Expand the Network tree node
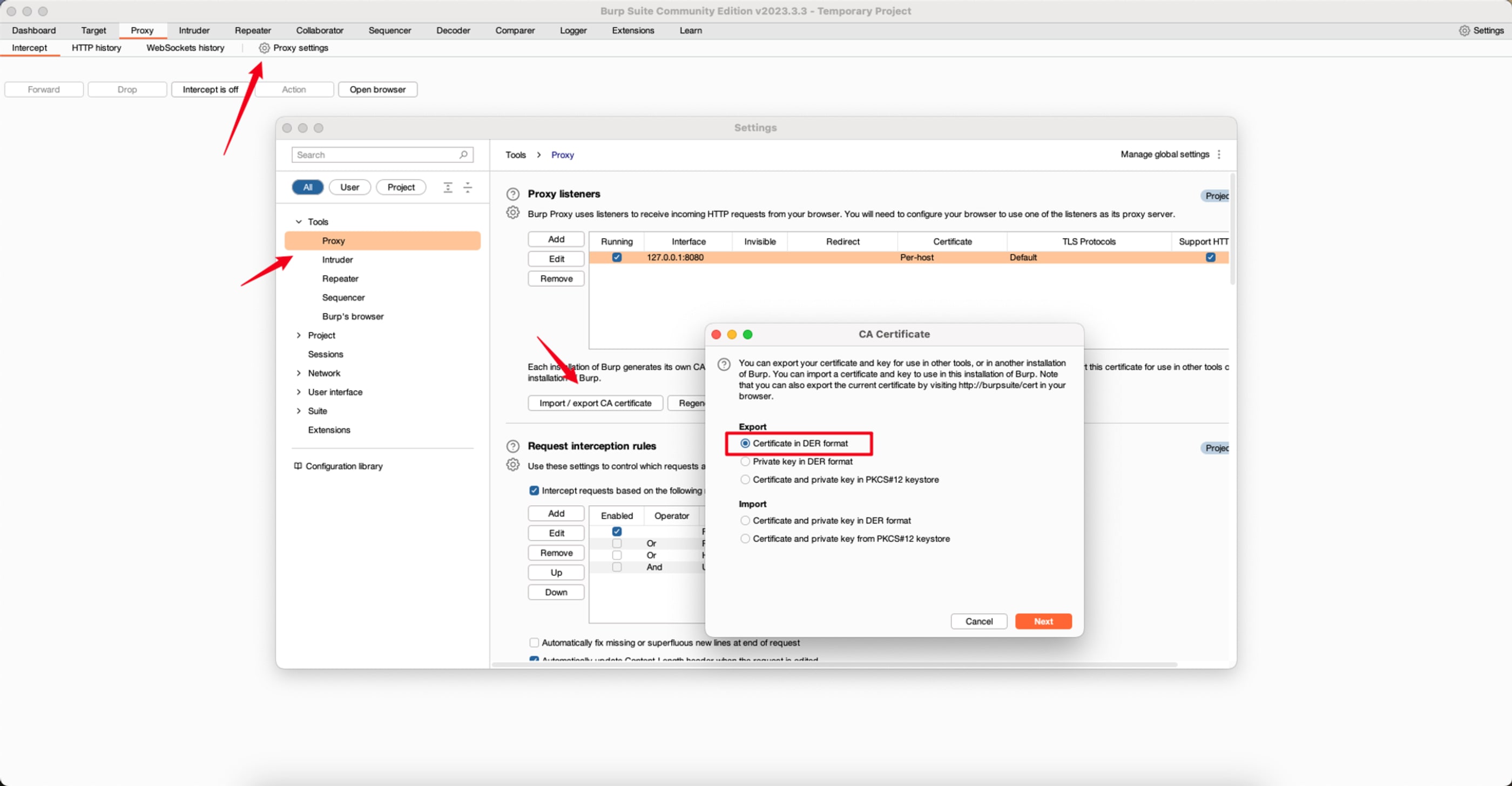This screenshot has height=786, width=1512. (298, 373)
